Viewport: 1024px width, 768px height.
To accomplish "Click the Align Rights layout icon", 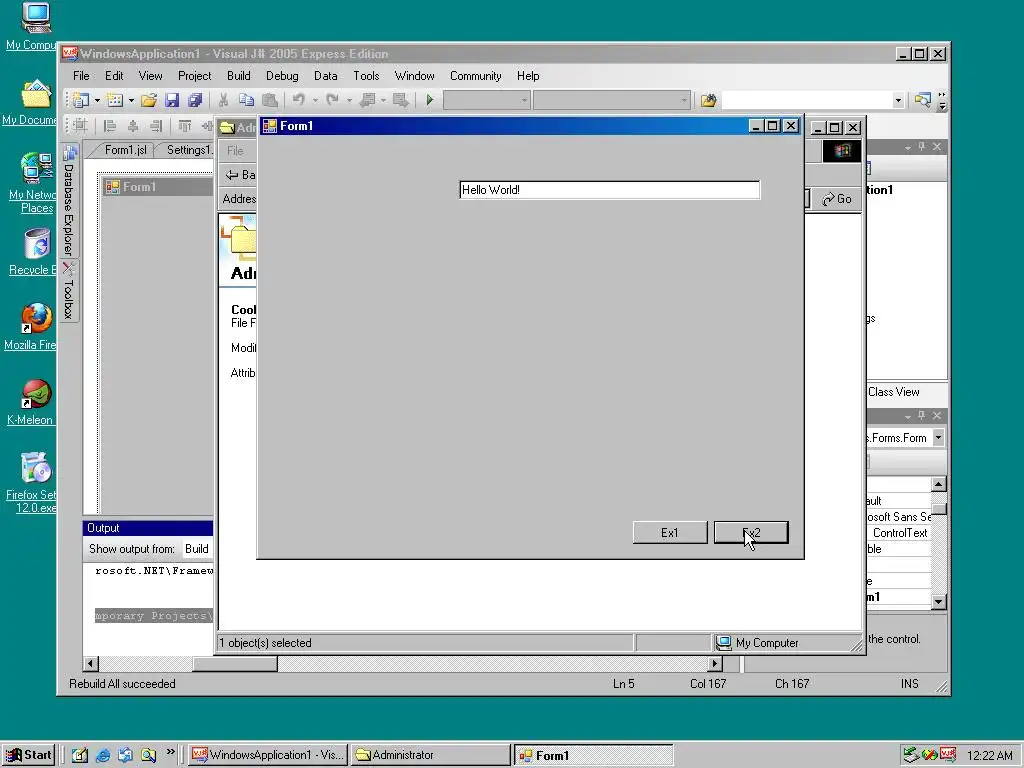I will tap(155, 125).
